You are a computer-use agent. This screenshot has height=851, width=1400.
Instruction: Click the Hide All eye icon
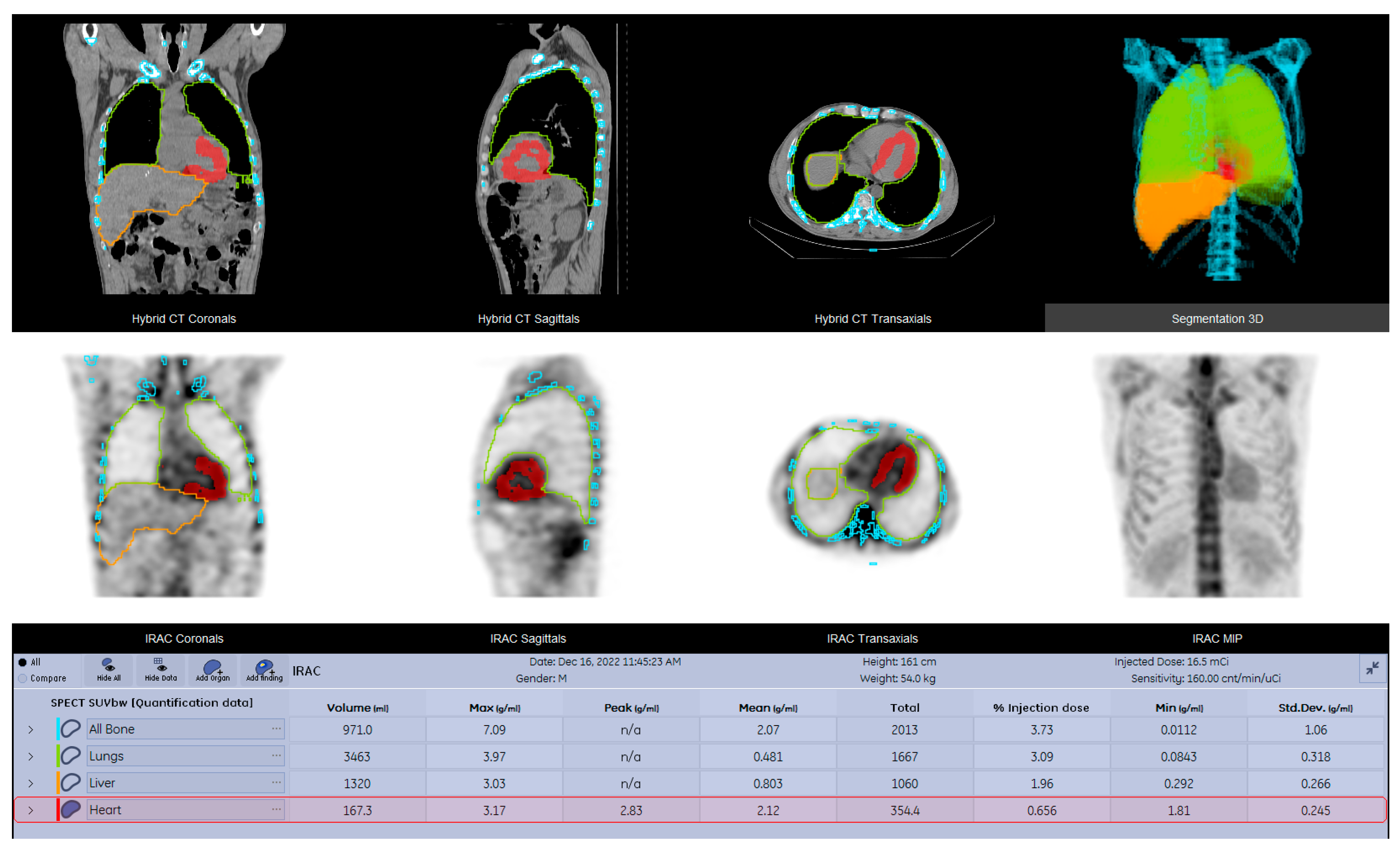click(109, 665)
